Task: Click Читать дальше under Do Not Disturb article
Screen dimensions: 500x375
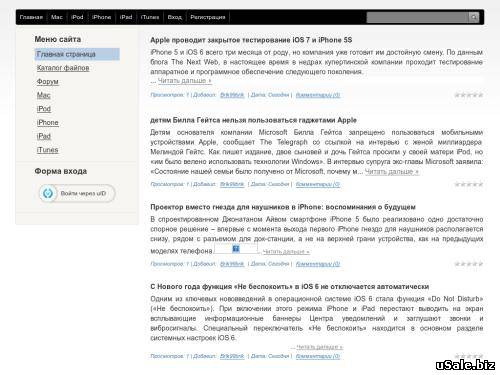Action: 319,347
